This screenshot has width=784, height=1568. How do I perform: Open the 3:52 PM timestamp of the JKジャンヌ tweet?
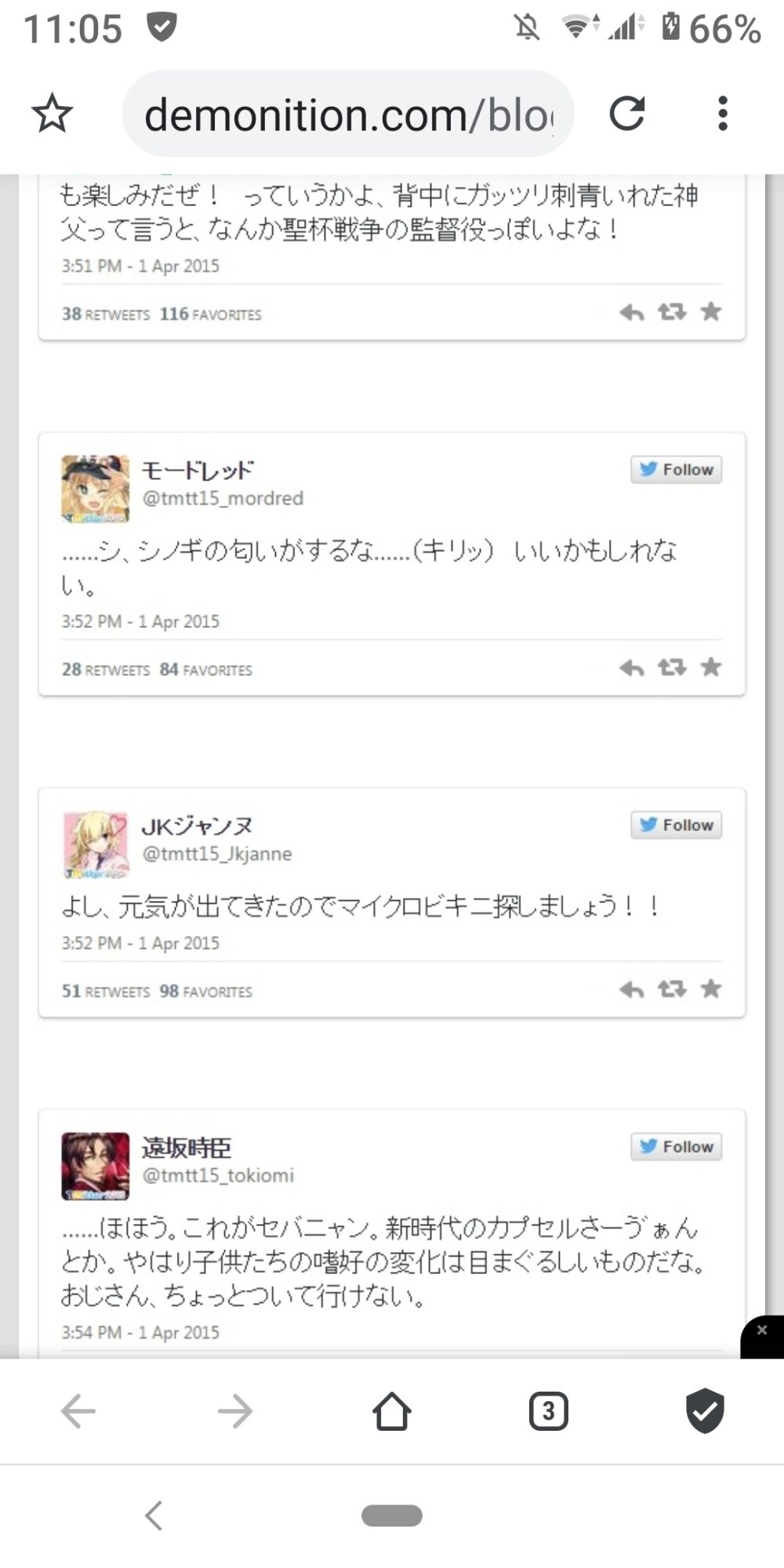pos(140,943)
